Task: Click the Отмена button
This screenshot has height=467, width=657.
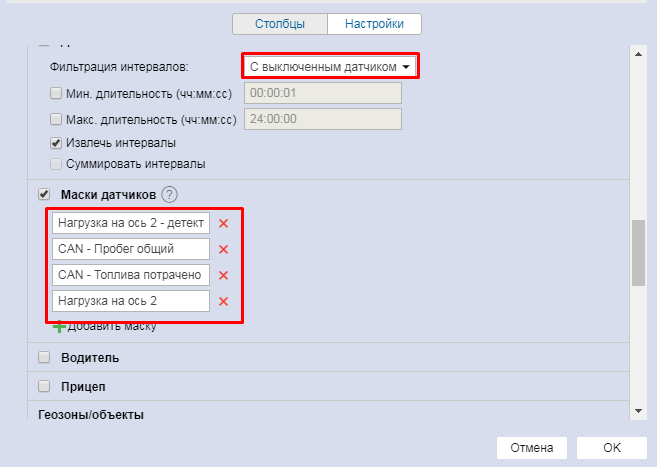Action: [x=531, y=447]
